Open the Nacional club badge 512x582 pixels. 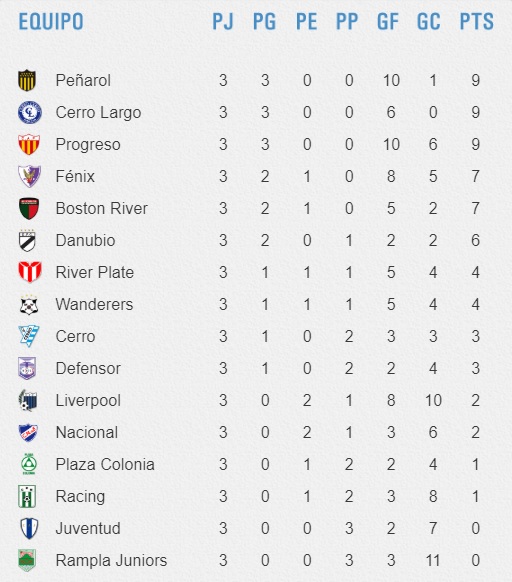[28, 432]
